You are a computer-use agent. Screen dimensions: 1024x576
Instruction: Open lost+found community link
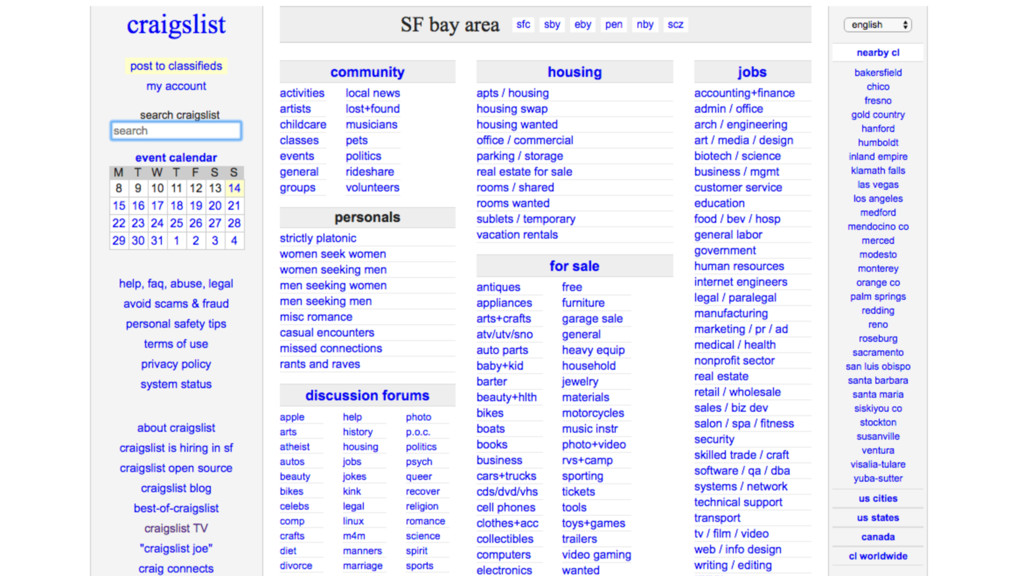coord(373,108)
